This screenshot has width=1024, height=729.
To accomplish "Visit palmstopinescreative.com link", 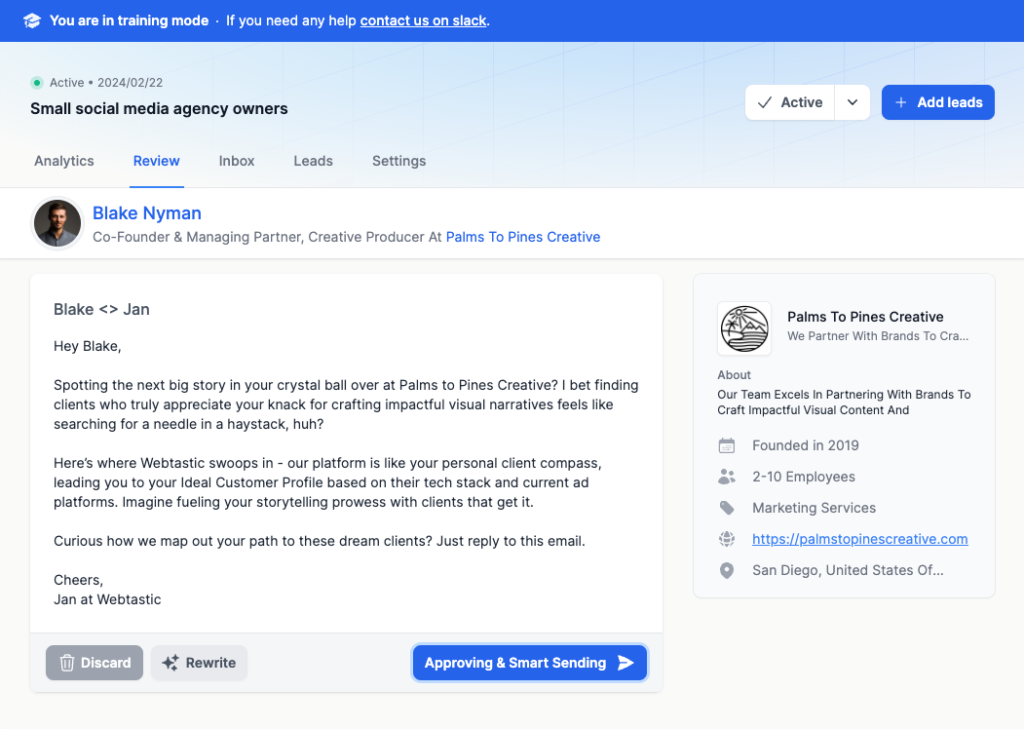I will click(x=859, y=539).
